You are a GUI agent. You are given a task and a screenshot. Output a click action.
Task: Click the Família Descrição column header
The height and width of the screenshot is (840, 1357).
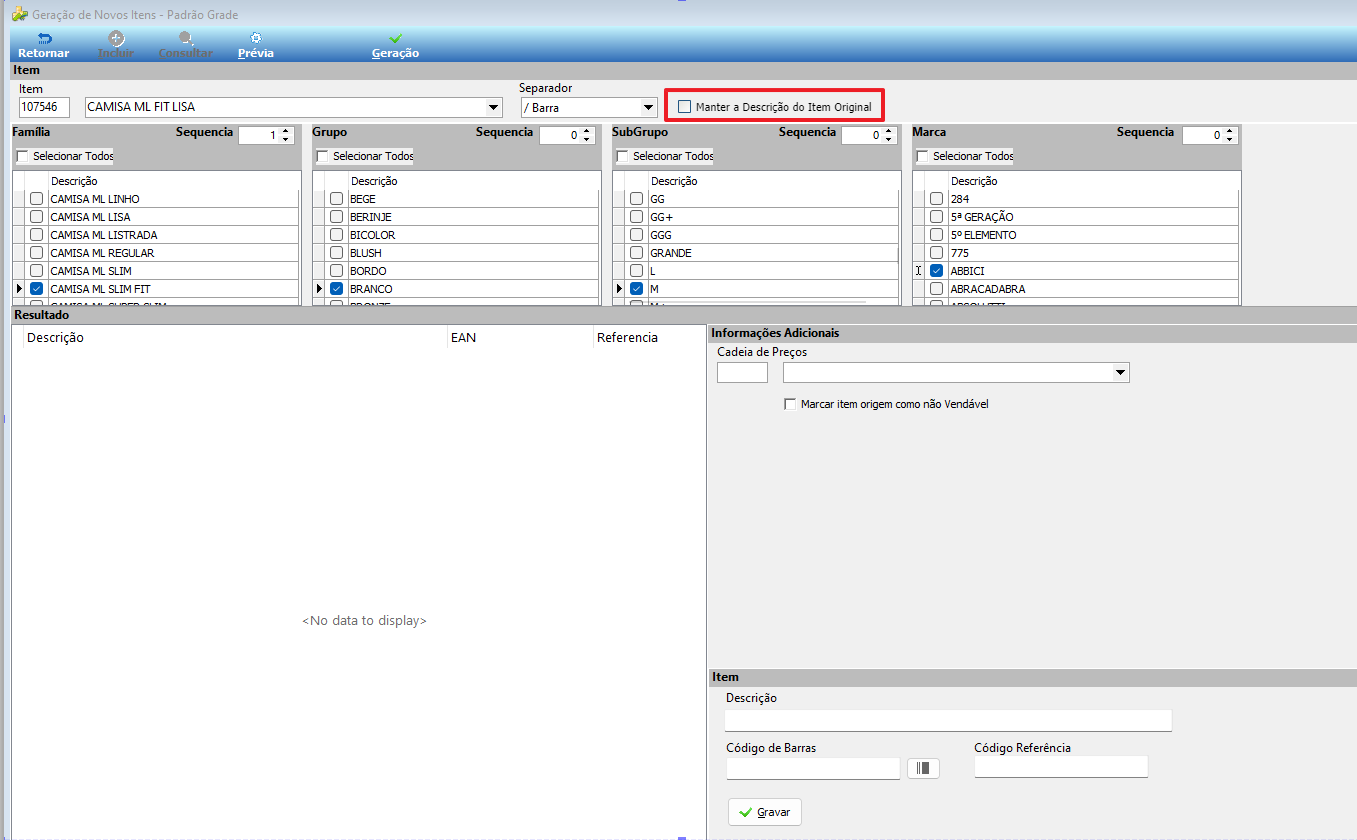coord(173,181)
